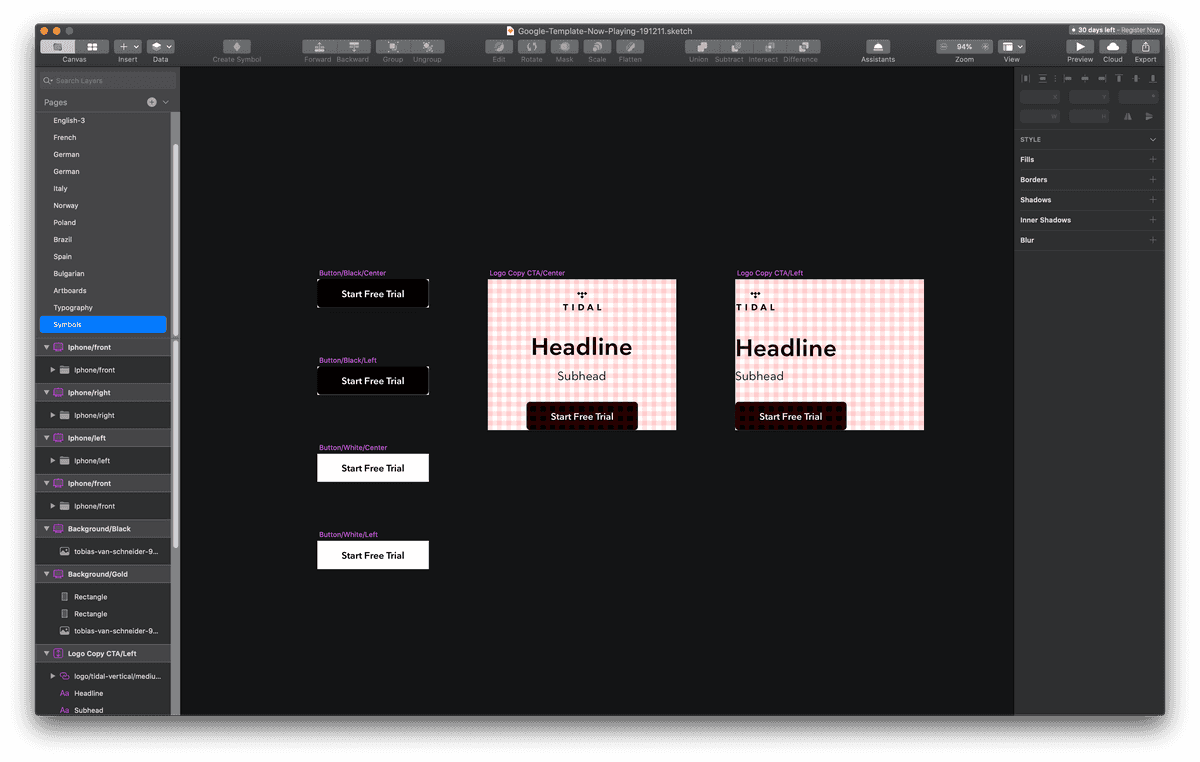Viewport: 1200px width, 762px height.
Task: Click the Edit tool icon
Action: 499,47
